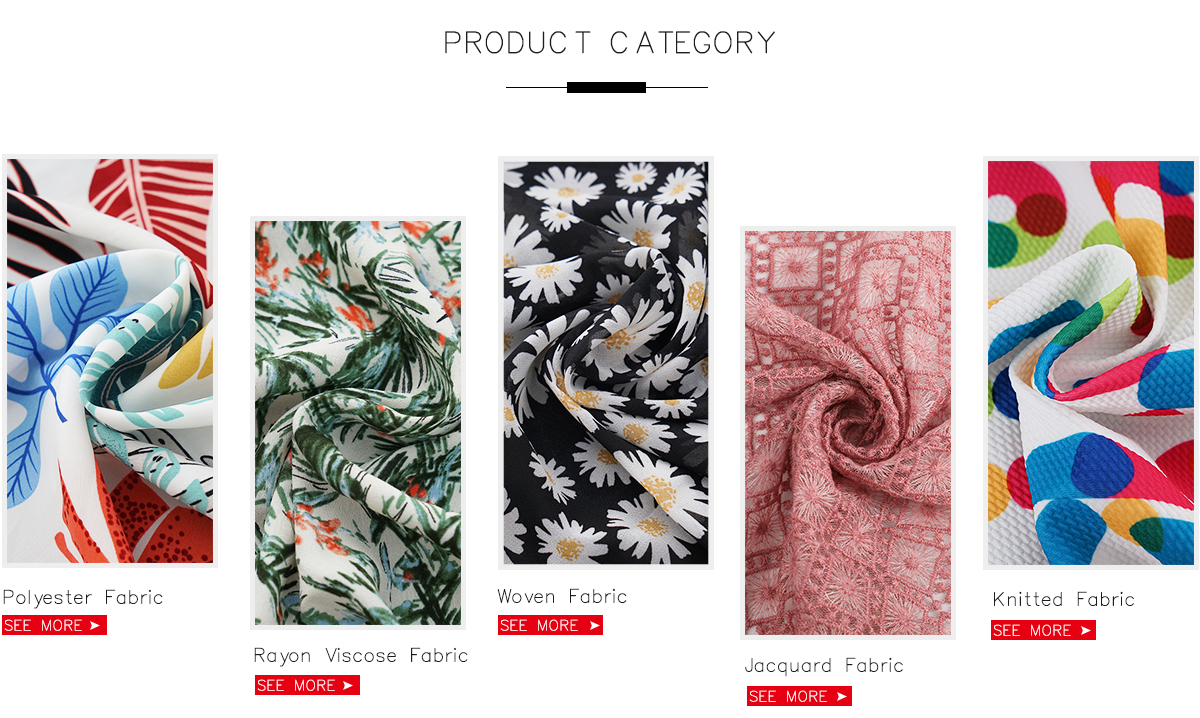Click arrow icon on Jacquard SEE MORE button

842,696
